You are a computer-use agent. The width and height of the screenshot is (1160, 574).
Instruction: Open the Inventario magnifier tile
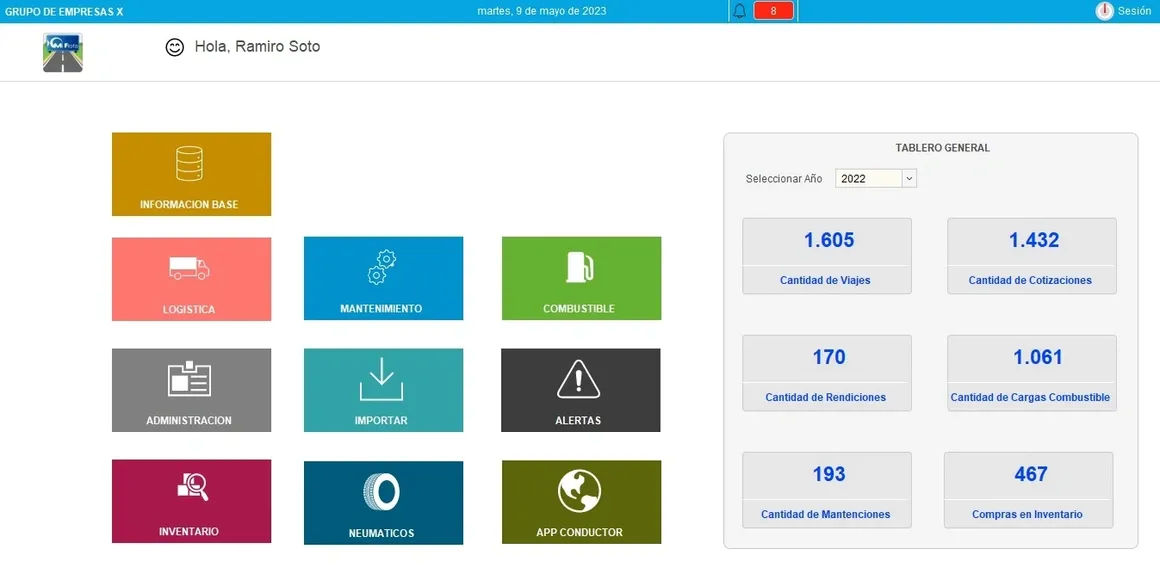click(192, 502)
